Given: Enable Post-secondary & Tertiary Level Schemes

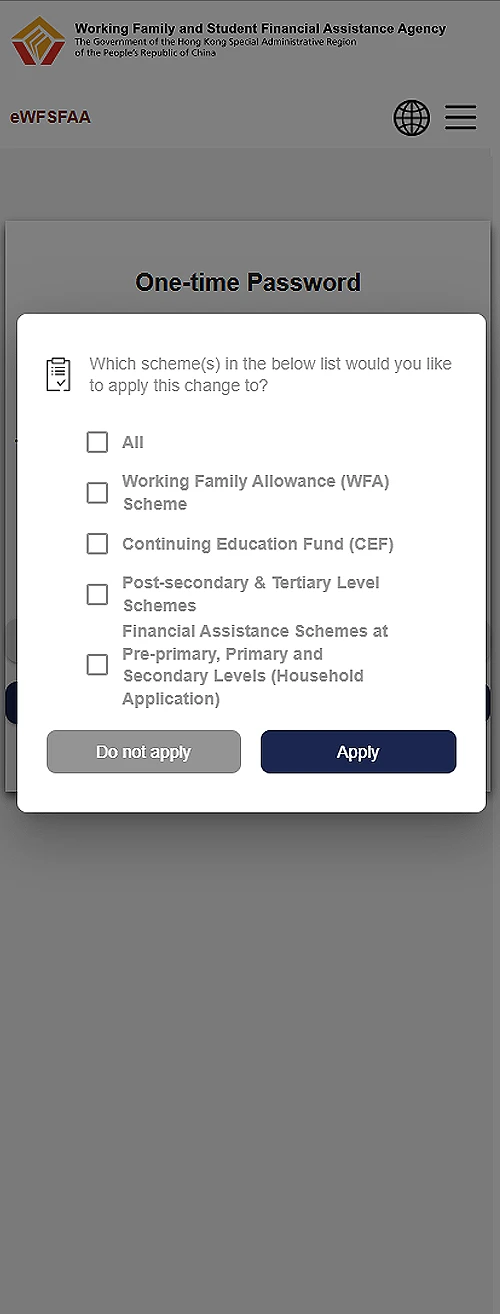Looking at the screenshot, I should pyautogui.click(x=97, y=594).
